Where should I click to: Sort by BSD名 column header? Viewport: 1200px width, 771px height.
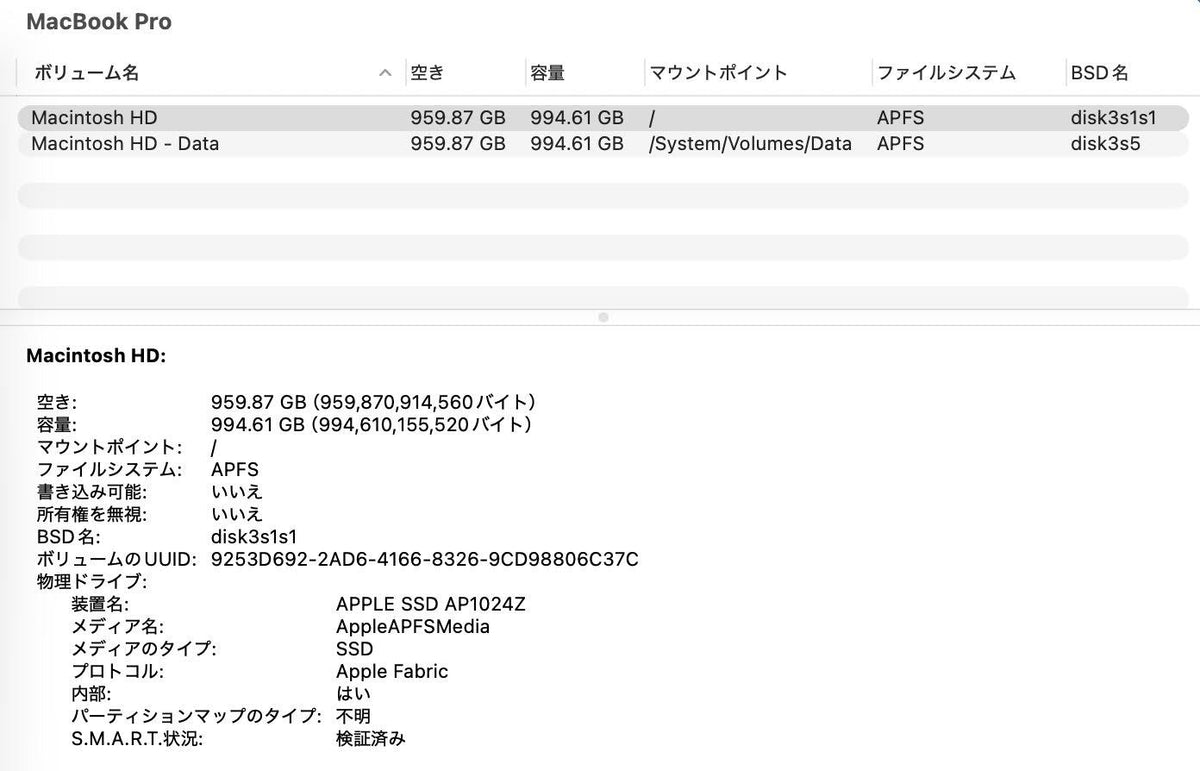[x=1099, y=73]
